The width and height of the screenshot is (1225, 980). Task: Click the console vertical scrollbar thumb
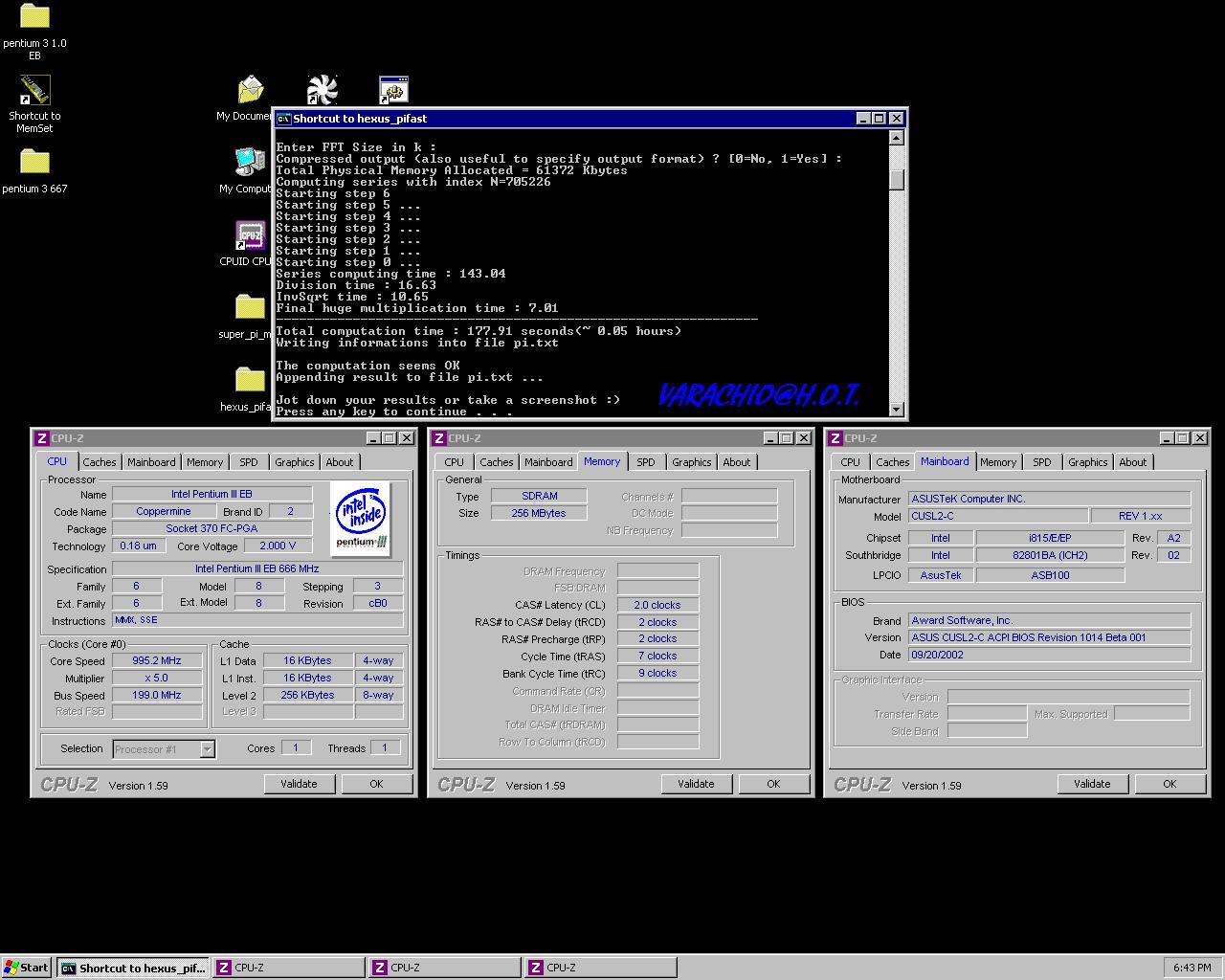[897, 180]
